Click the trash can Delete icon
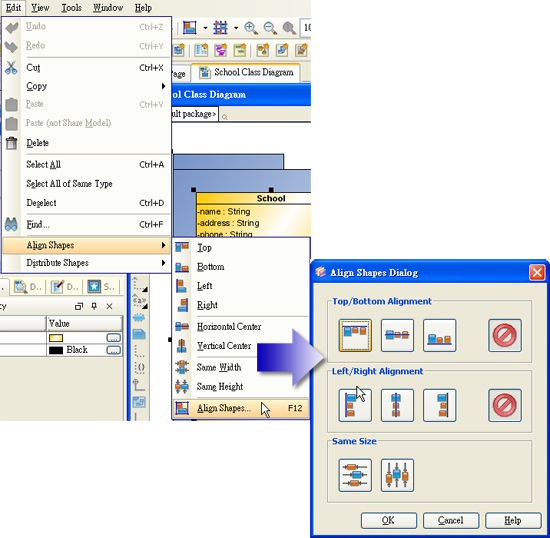Viewport: 550px width, 538px height. pyautogui.click(x=11, y=143)
